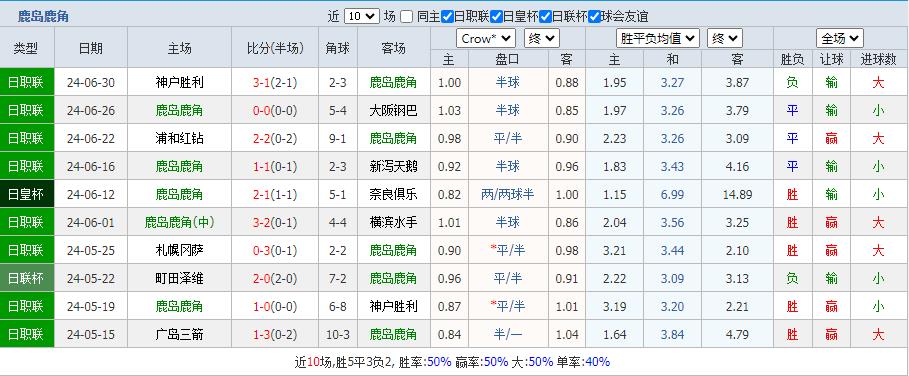The height and width of the screenshot is (376, 909).
Task: Click score 1-1(0-1) on 24-06-16
Action: (275, 166)
